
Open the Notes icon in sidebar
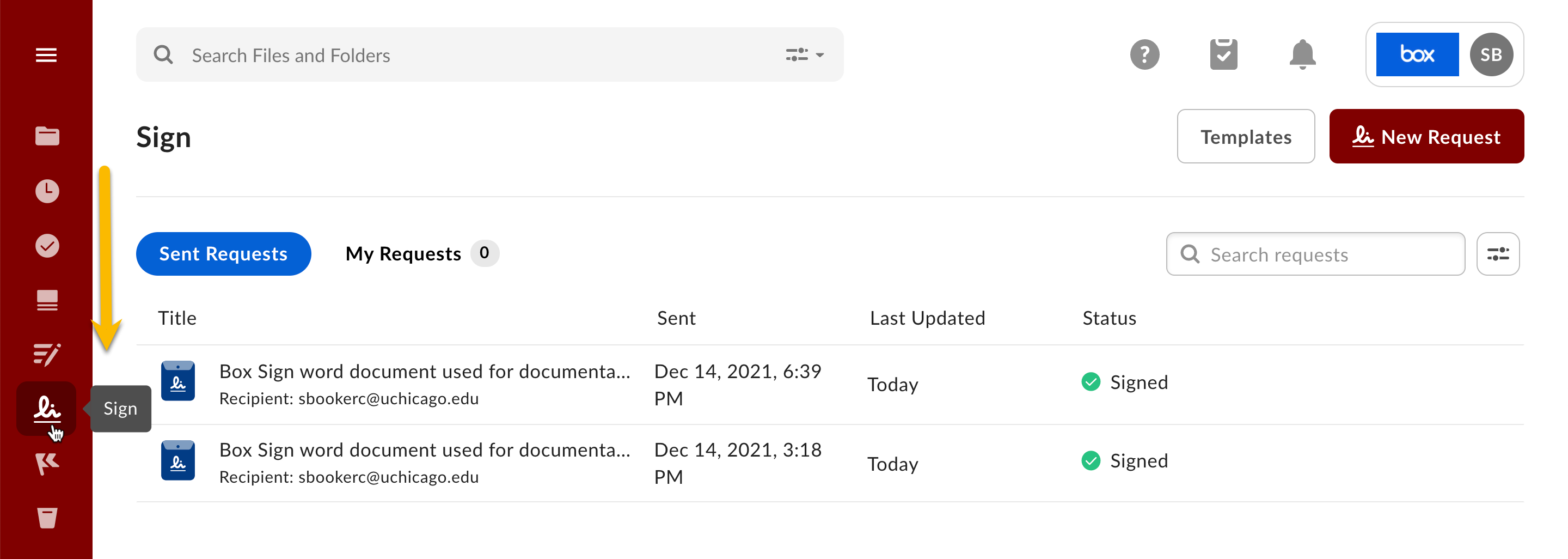[47, 300]
